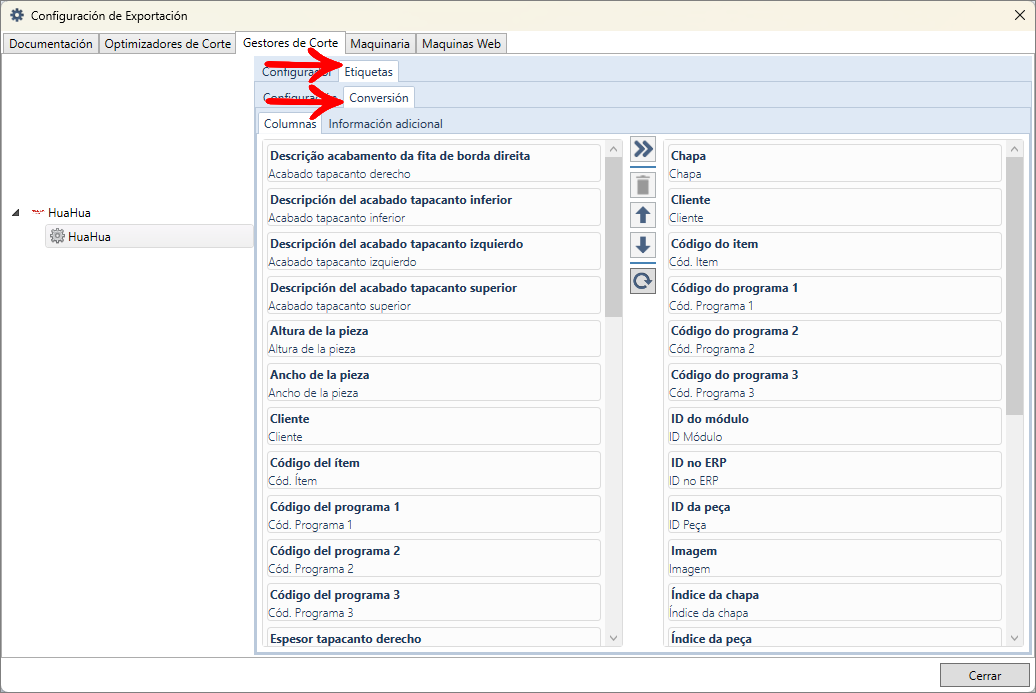
Task: Select the Gestores de Corte tab
Action: pos(291,43)
